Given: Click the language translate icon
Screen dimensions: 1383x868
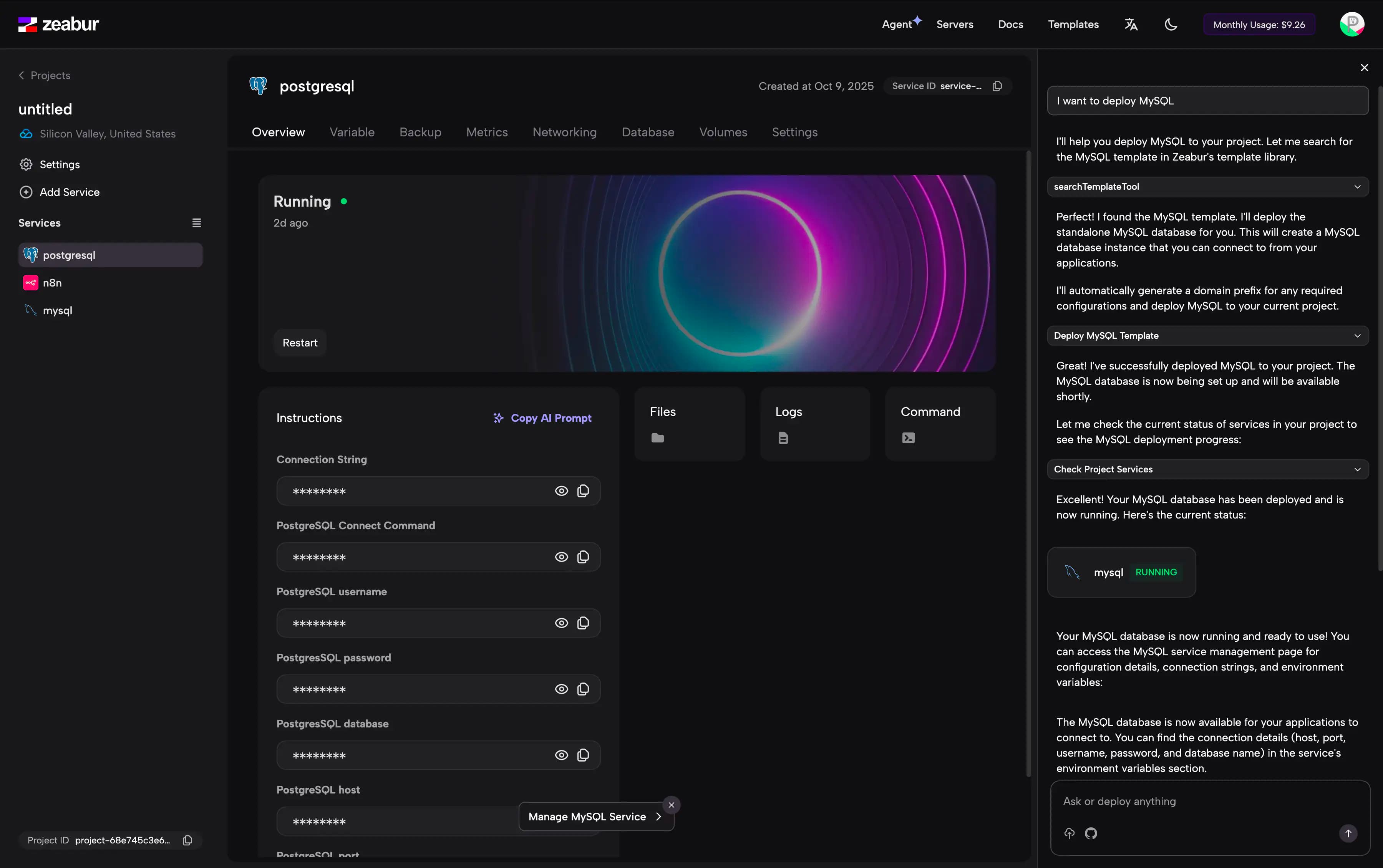Looking at the screenshot, I should 1130,24.
